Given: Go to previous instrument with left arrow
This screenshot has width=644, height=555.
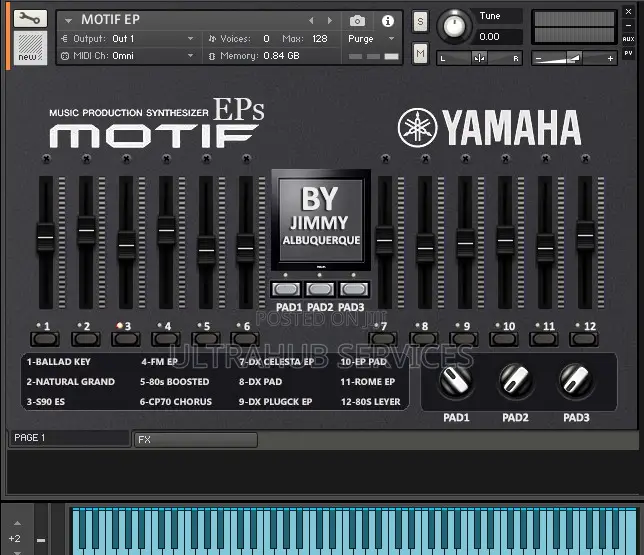Looking at the screenshot, I should (x=311, y=20).
